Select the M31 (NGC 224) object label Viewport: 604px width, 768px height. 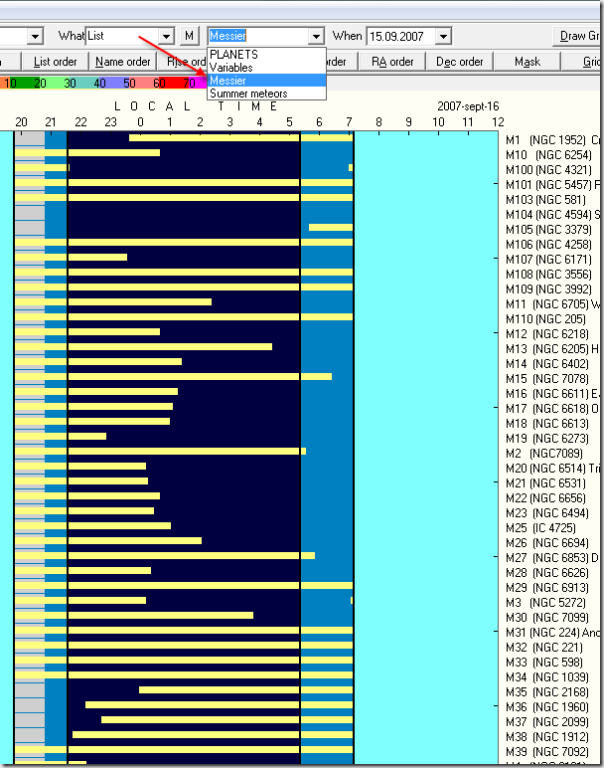click(551, 631)
